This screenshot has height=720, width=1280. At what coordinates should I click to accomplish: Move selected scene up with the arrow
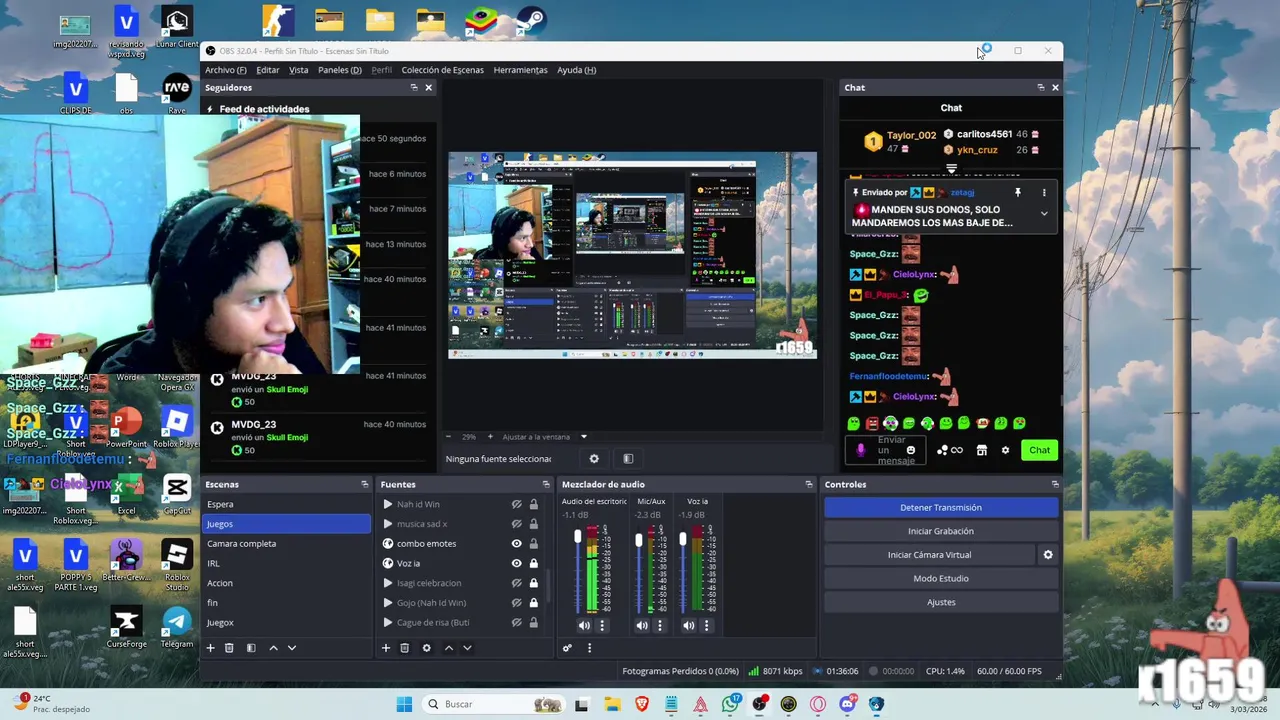click(273, 648)
